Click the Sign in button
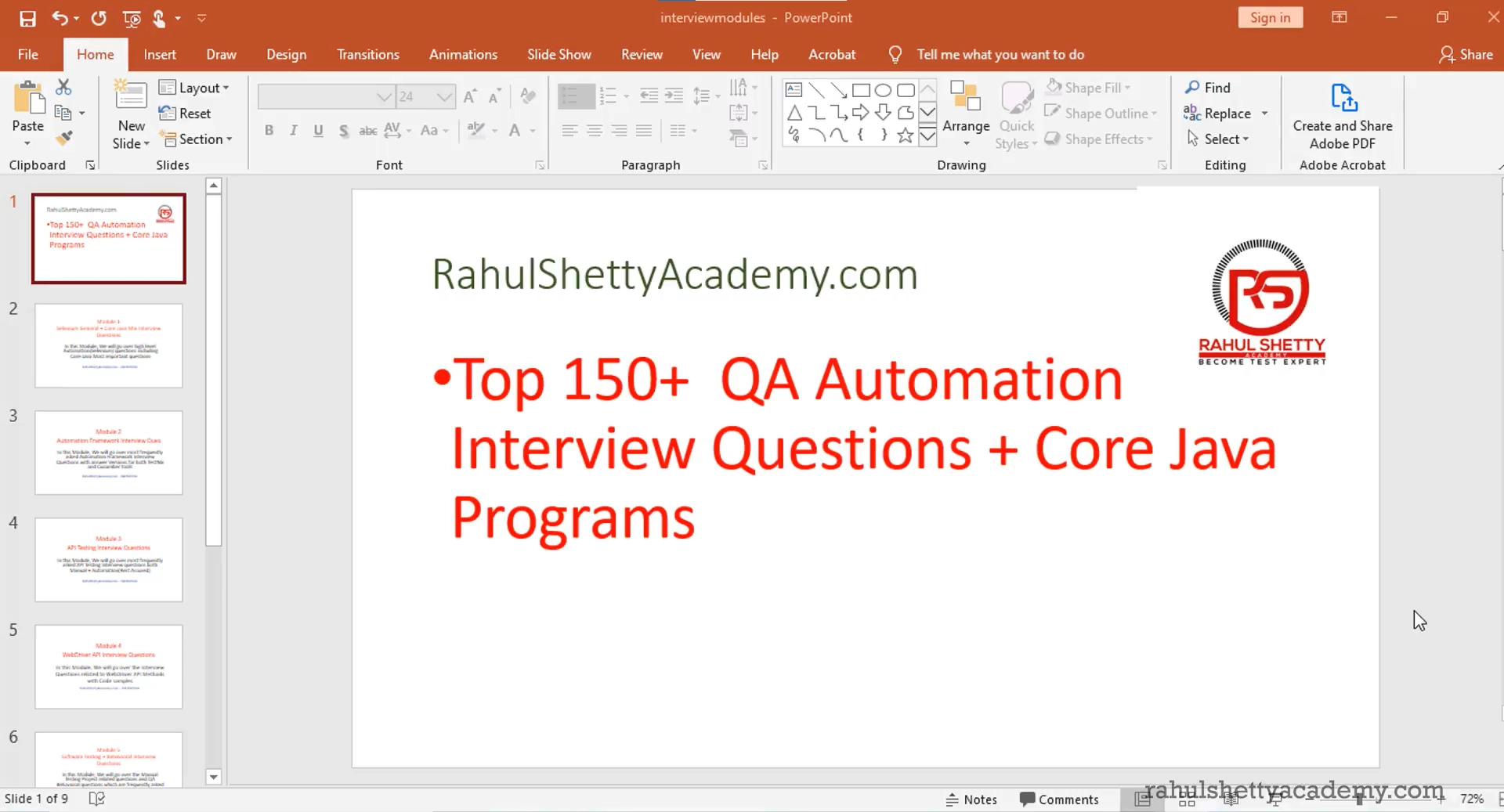Image resolution: width=1504 pixels, height=812 pixels. coord(1270,17)
